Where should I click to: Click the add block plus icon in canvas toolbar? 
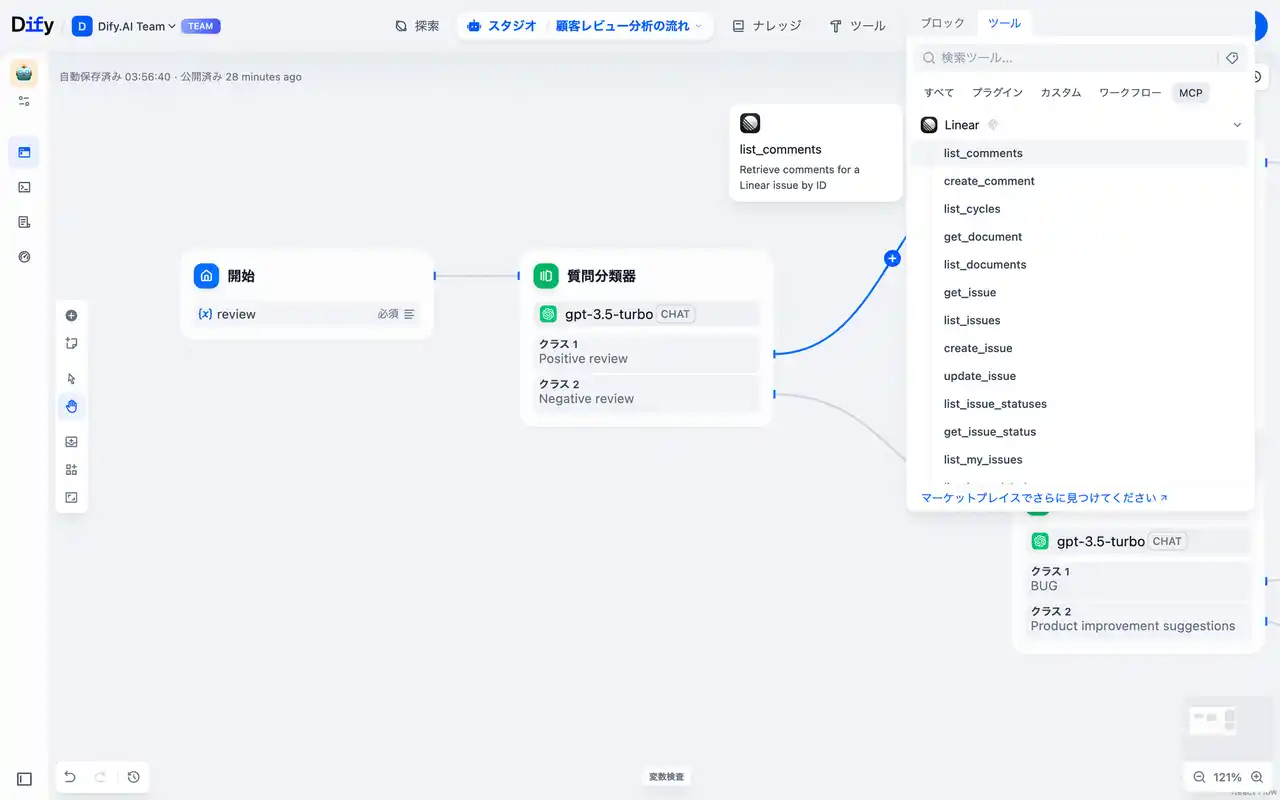pos(71,316)
